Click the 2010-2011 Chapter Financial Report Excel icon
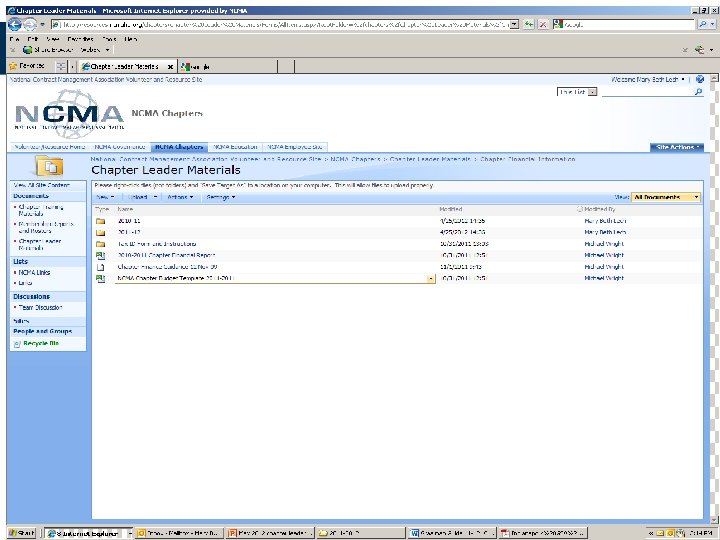 tap(101, 255)
